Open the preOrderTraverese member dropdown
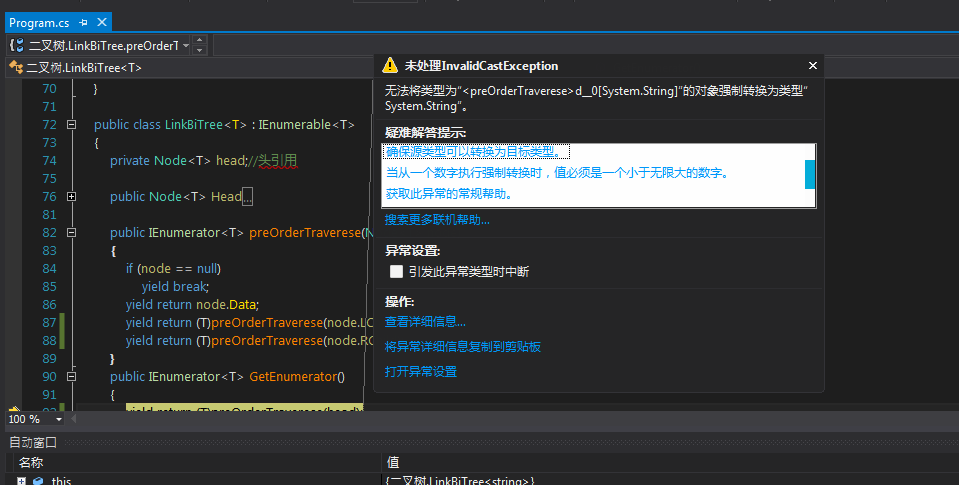Image resolution: width=959 pixels, height=485 pixels. (x=185, y=46)
